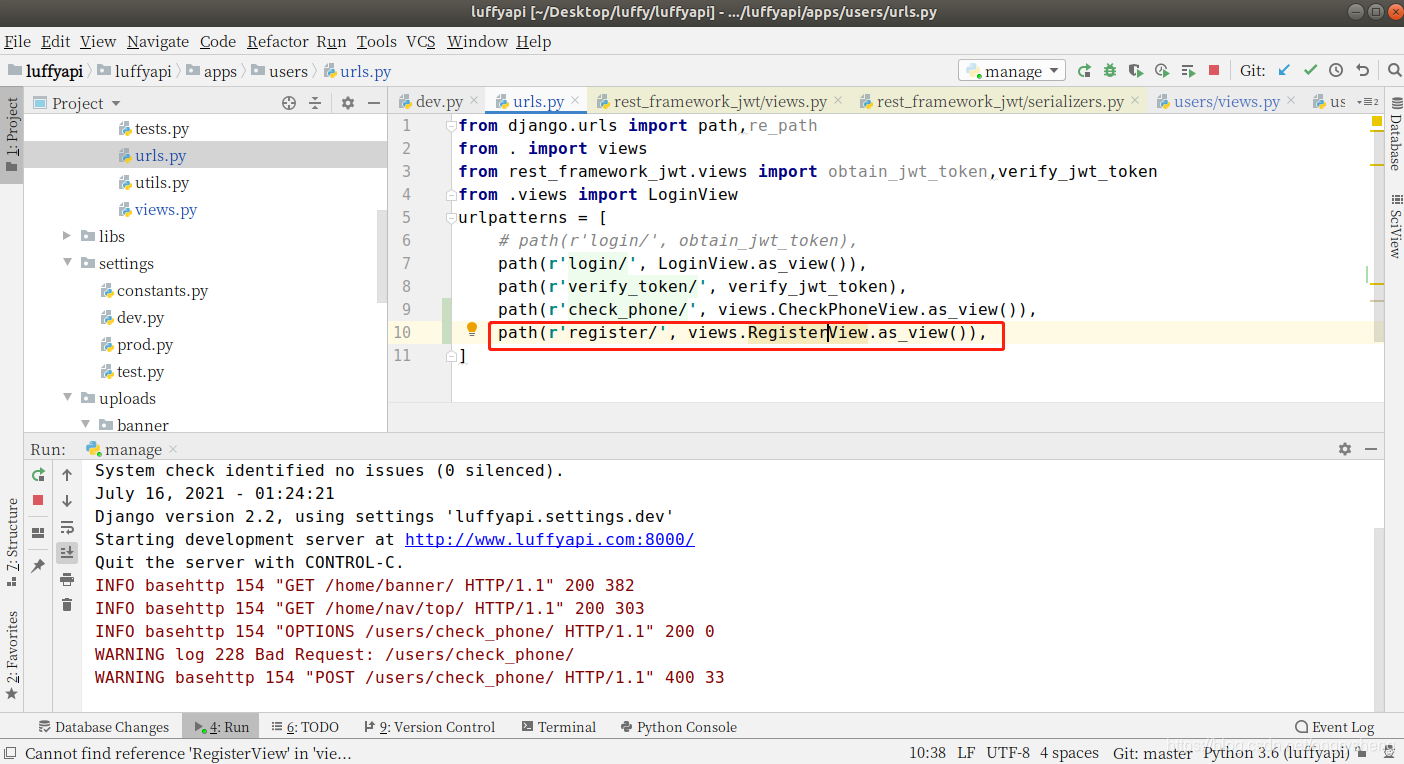This screenshot has width=1404, height=764.
Task: Update project with Git blue arrow
Action: (x=1284, y=71)
